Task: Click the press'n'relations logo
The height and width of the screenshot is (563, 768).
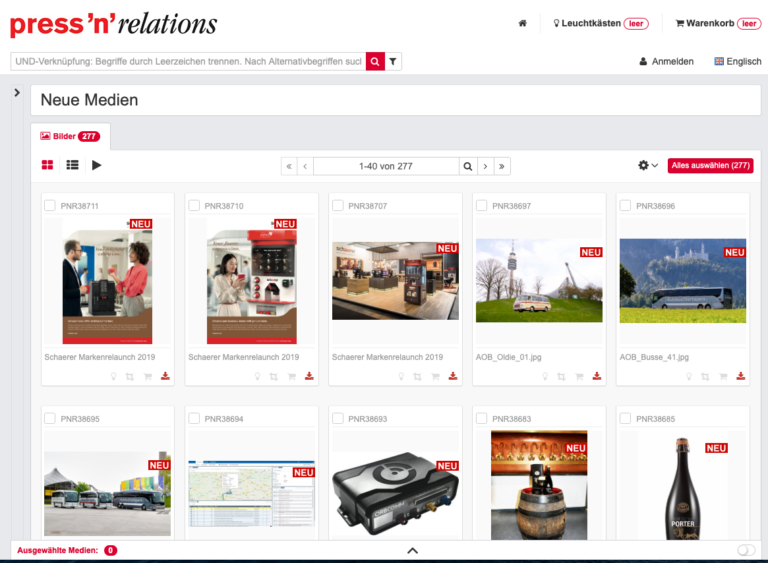Action: (x=113, y=24)
